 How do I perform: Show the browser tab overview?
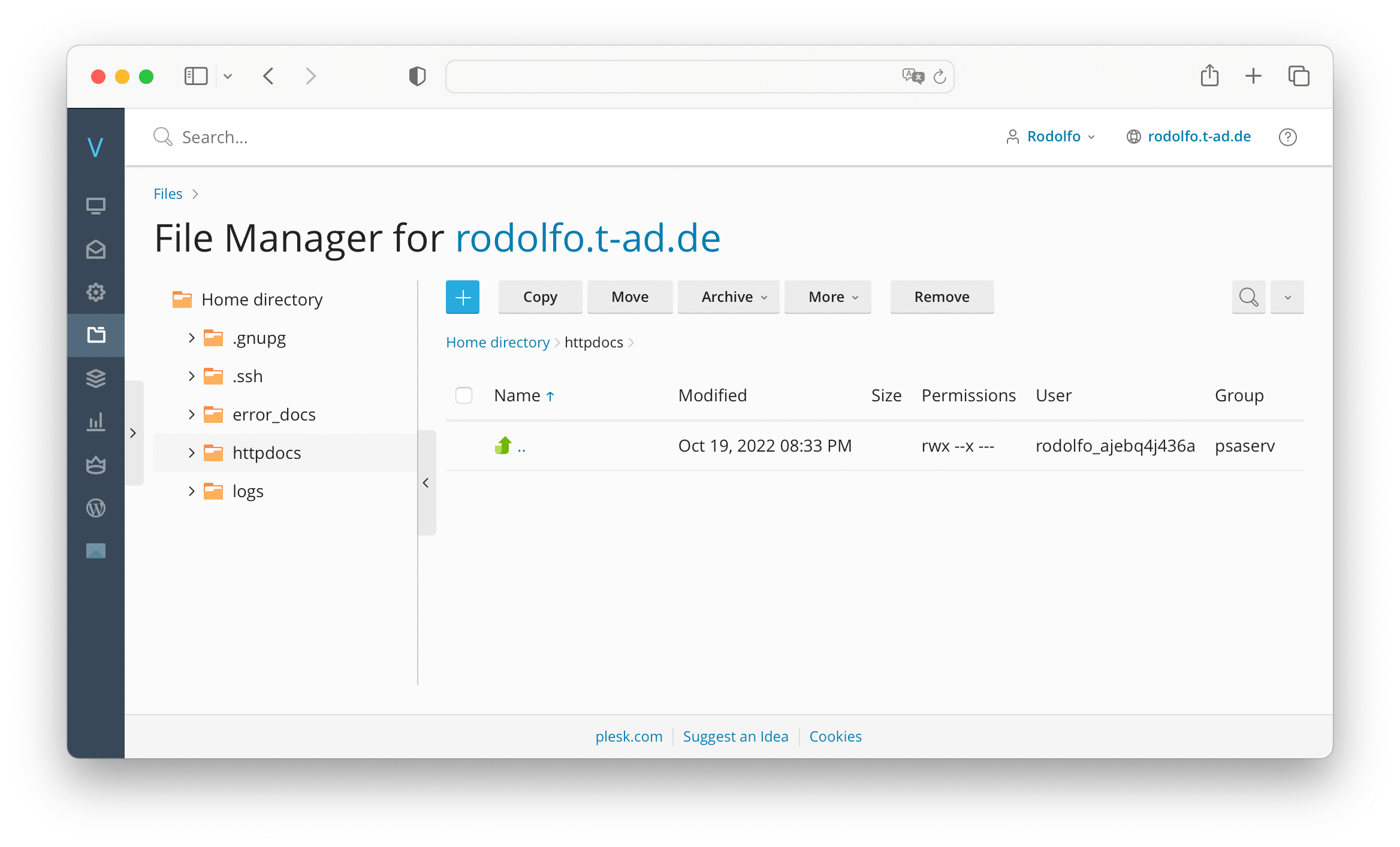click(1299, 76)
